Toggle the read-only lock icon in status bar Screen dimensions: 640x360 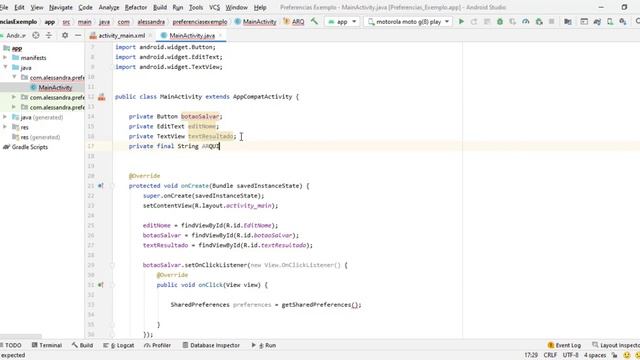coord(614,356)
